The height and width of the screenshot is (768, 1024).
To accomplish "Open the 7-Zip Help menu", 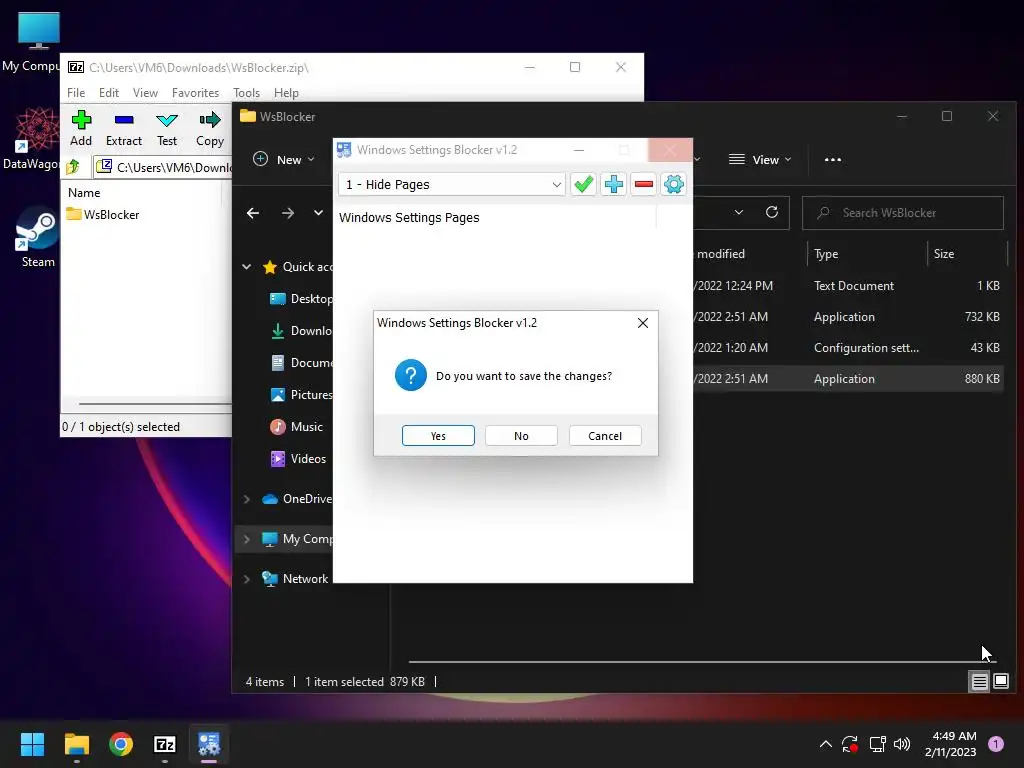I will click(286, 93).
